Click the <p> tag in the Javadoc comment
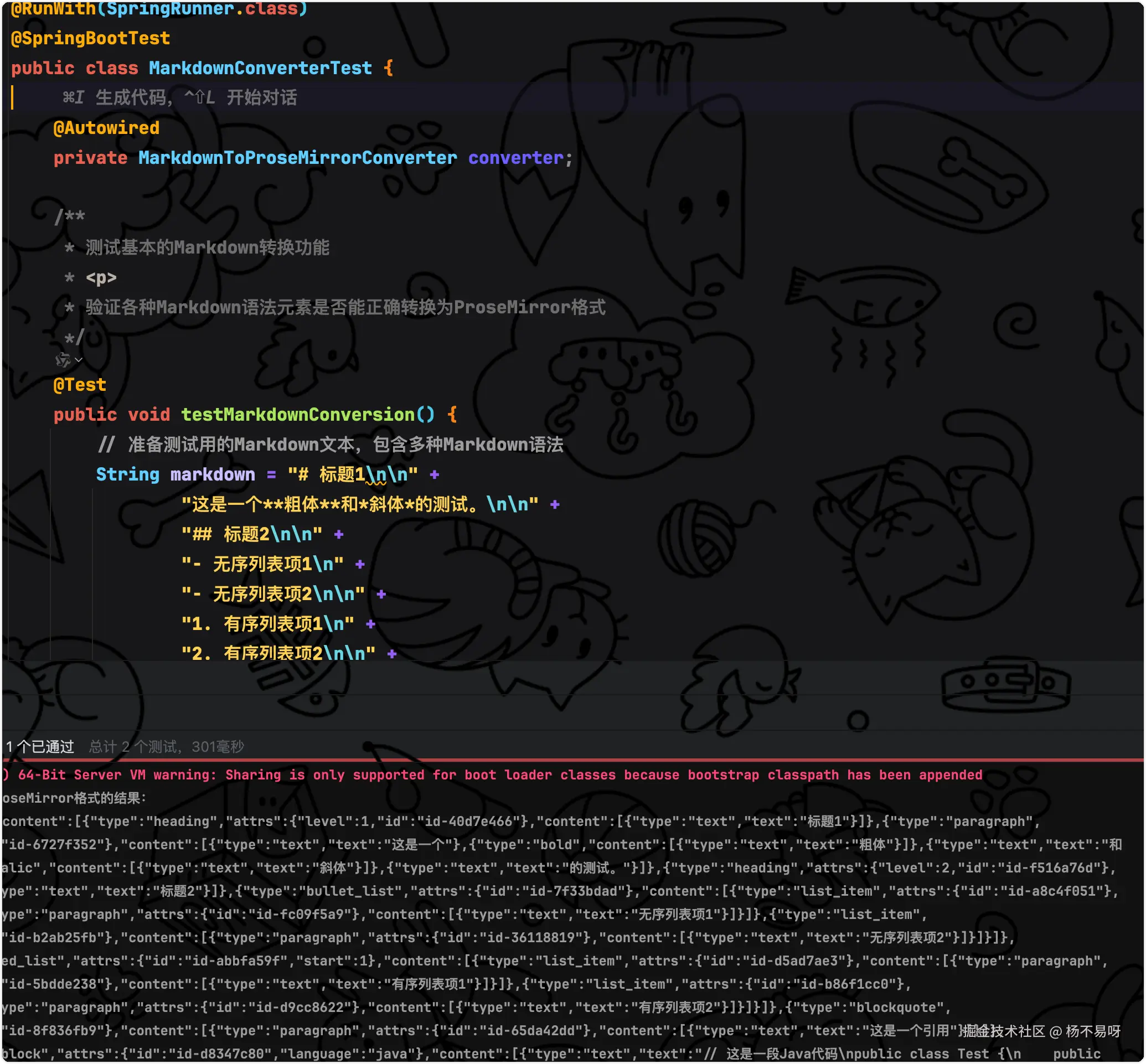The width and height of the screenshot is (1146, 1064). [x=101, y=277]
